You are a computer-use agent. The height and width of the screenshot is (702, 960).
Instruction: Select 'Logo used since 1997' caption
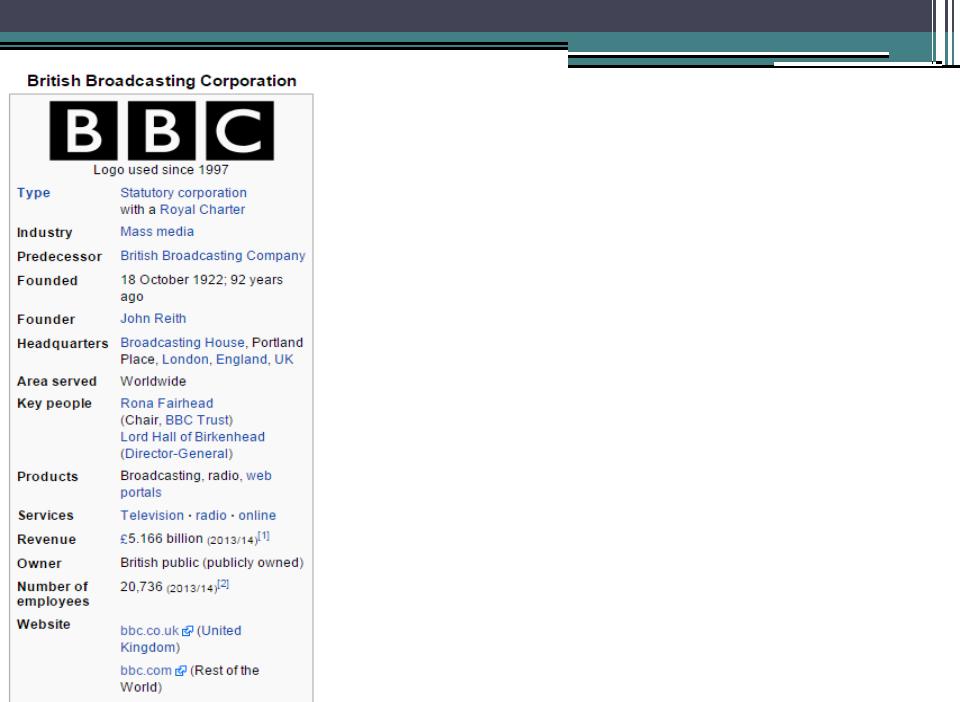(x=161, y=170)
